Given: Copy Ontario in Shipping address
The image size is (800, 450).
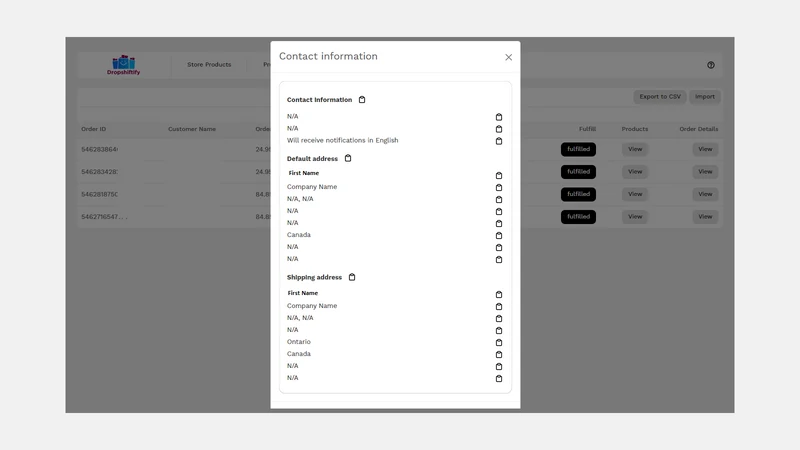Looking at the screenshot, I should [499, 342].
